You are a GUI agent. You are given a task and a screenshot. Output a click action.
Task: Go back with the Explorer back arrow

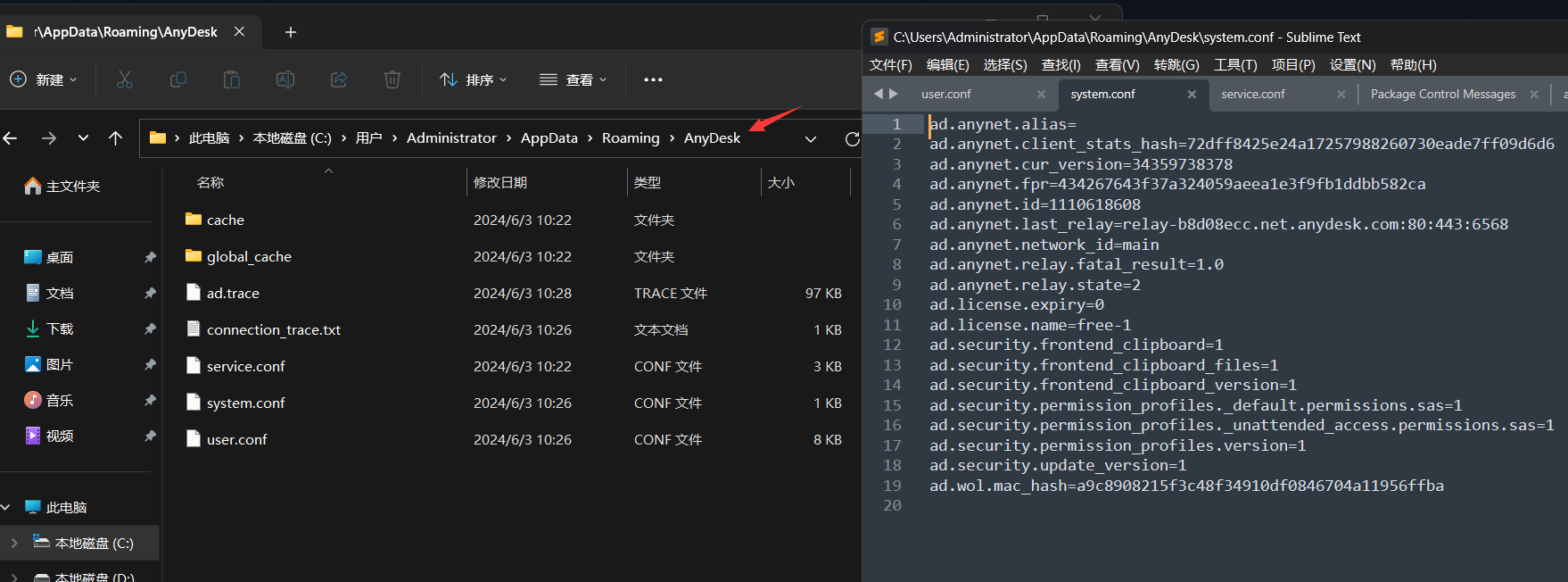(x=11, y=138)
